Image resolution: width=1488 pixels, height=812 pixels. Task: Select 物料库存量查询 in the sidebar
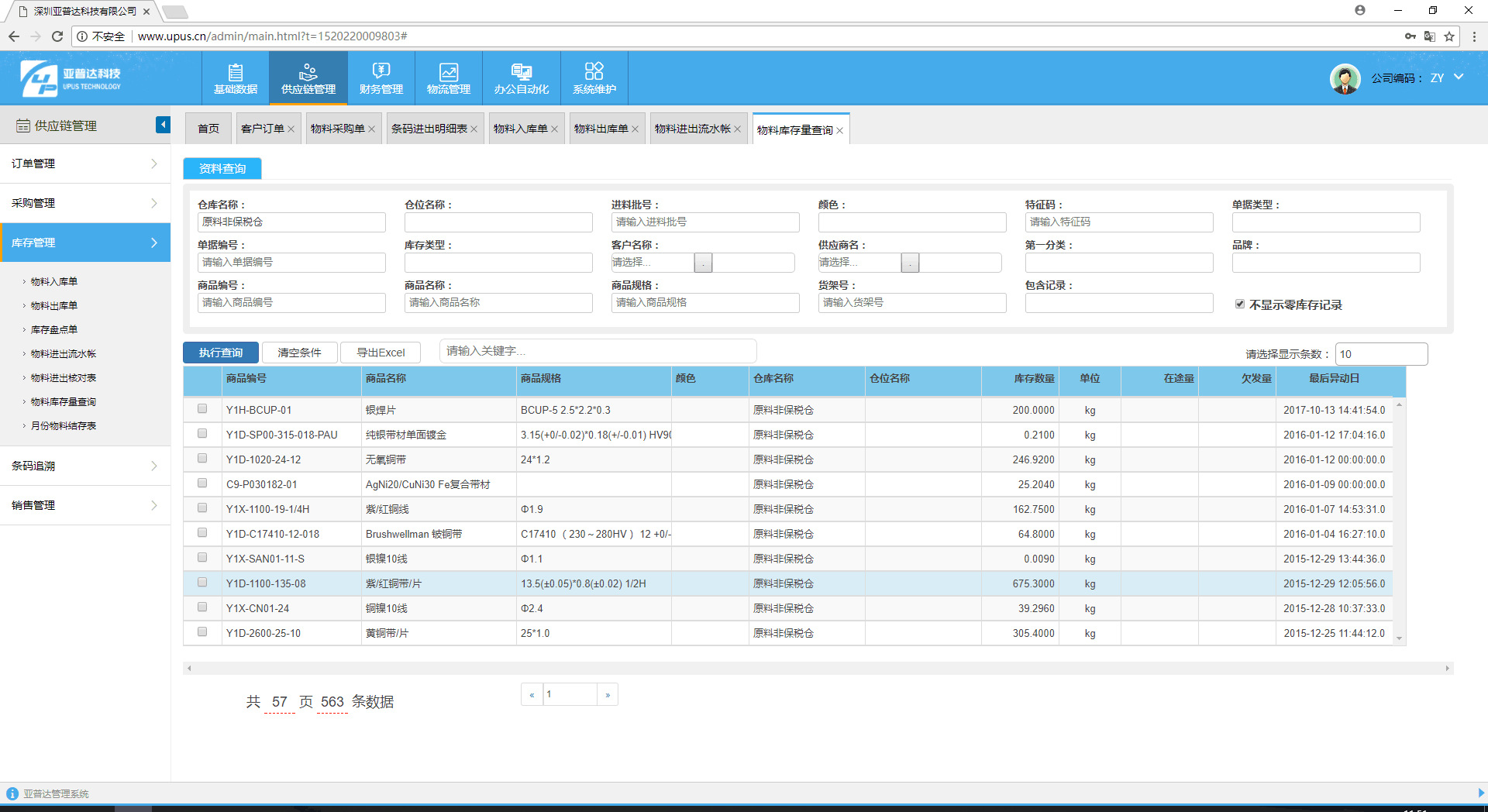(63, 401)
